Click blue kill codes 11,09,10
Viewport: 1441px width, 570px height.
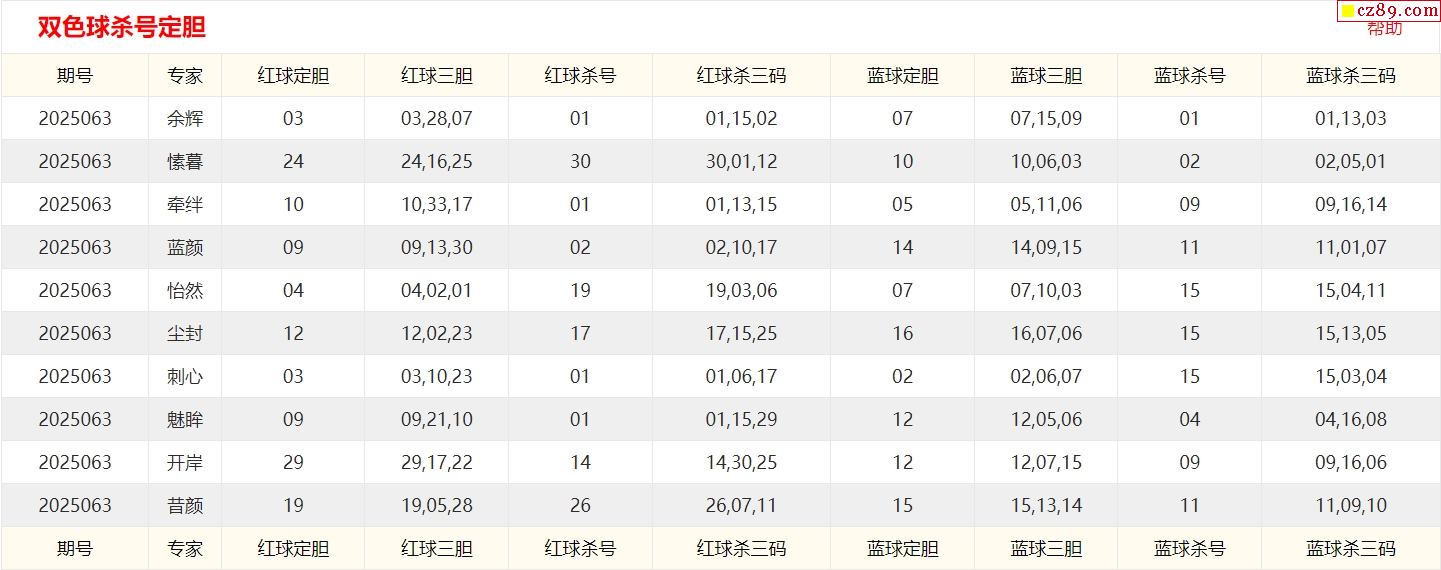[1351, 505]
